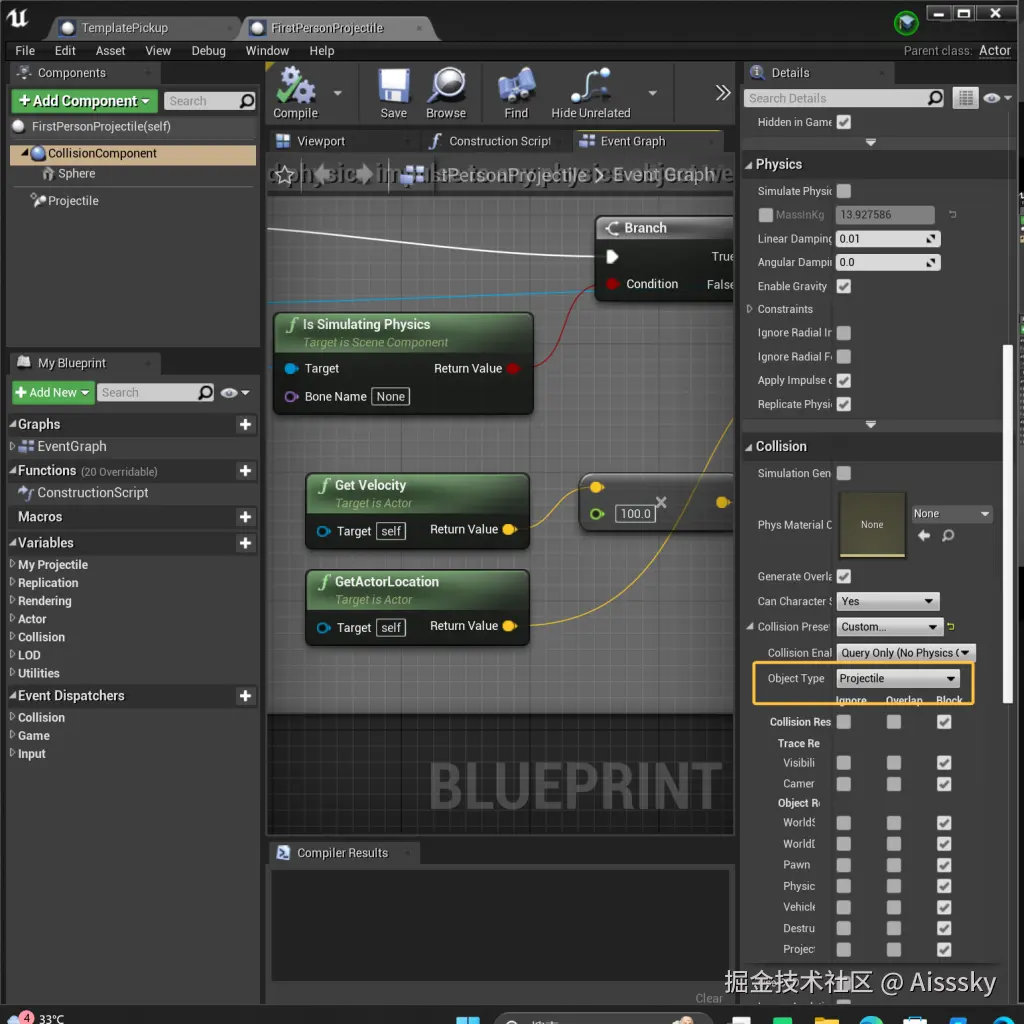1024x1024 pixels.
Task: Remove the vector pin with the X icon
Action: (x=661, y=502)
